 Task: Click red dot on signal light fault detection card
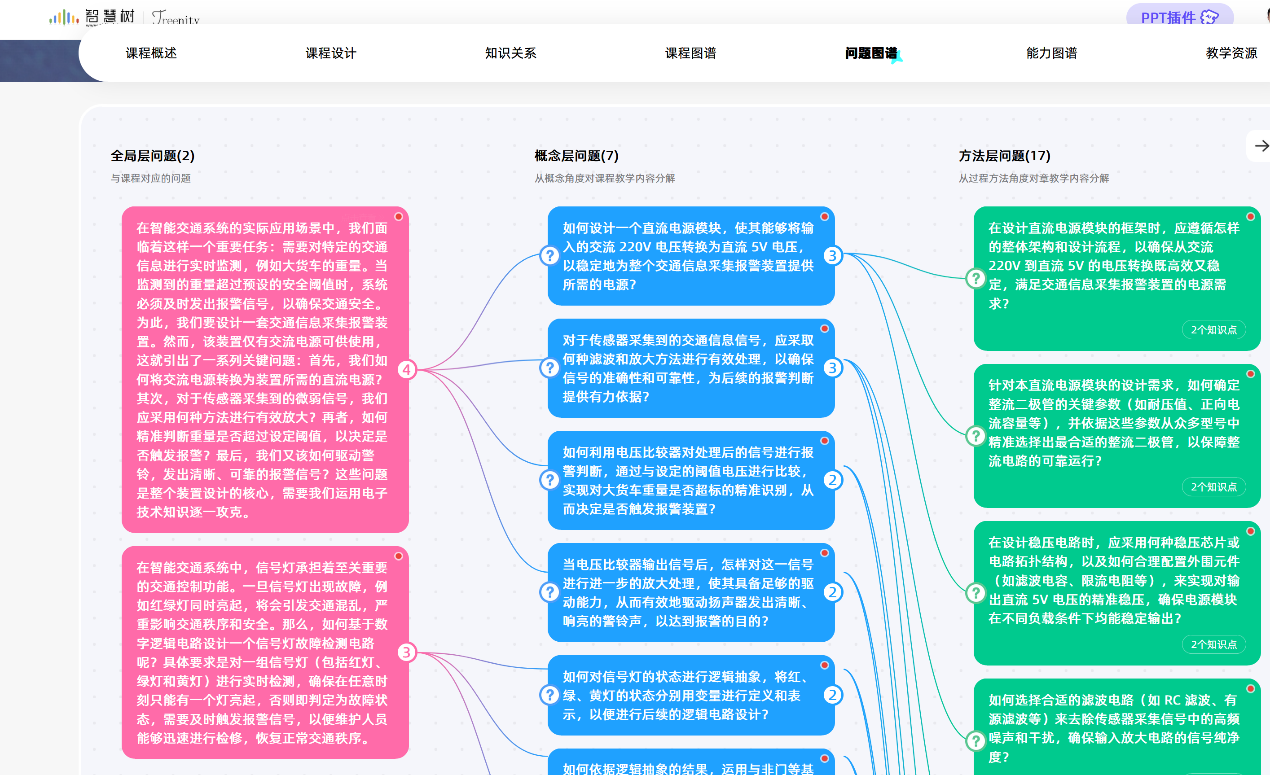tap(398, 556)
